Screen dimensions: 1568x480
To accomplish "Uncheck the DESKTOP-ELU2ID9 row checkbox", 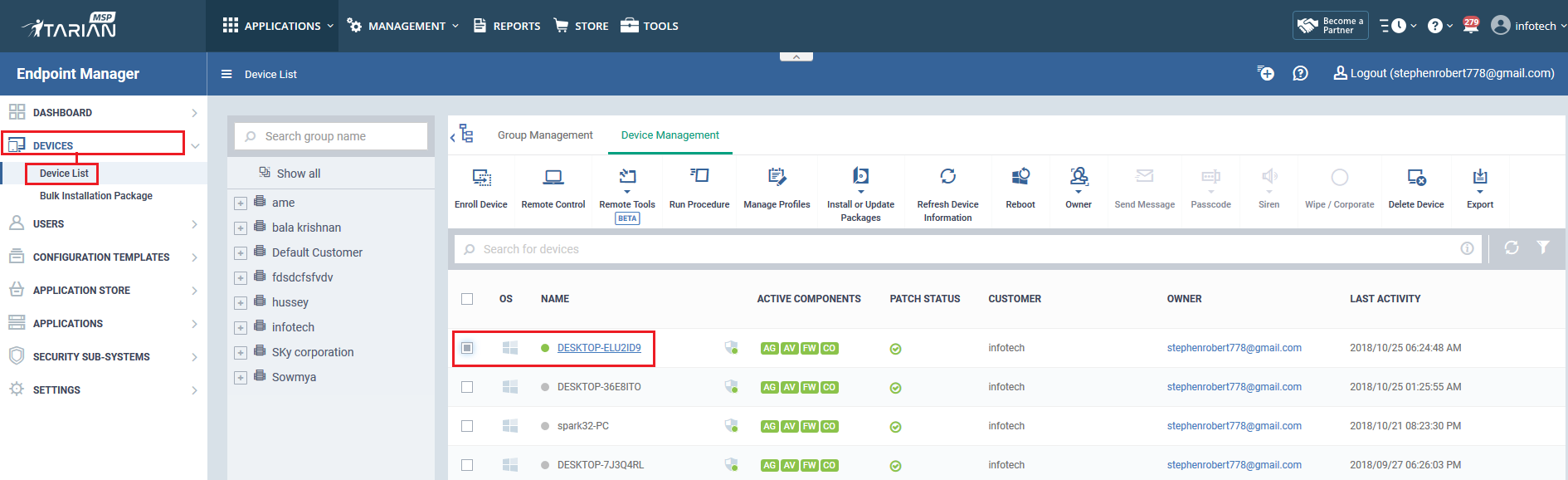I will pyautogui.click(x=467, y=348).
